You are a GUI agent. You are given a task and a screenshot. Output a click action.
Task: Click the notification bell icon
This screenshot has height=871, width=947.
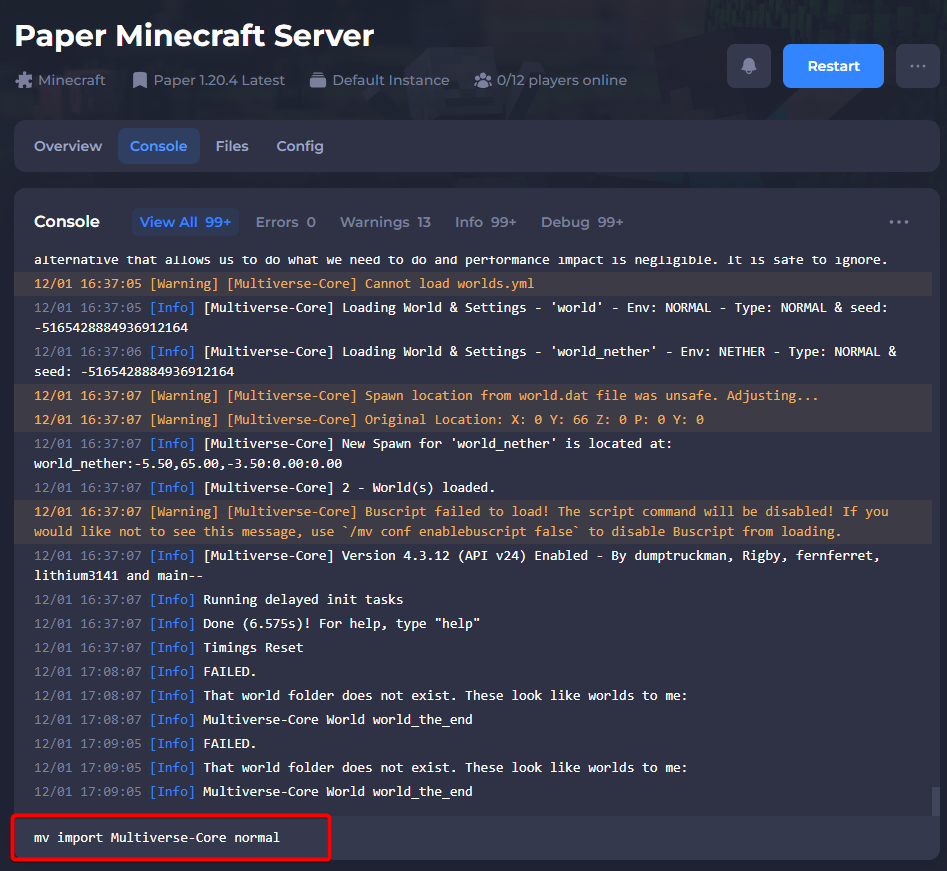click(x=749, y=66)
